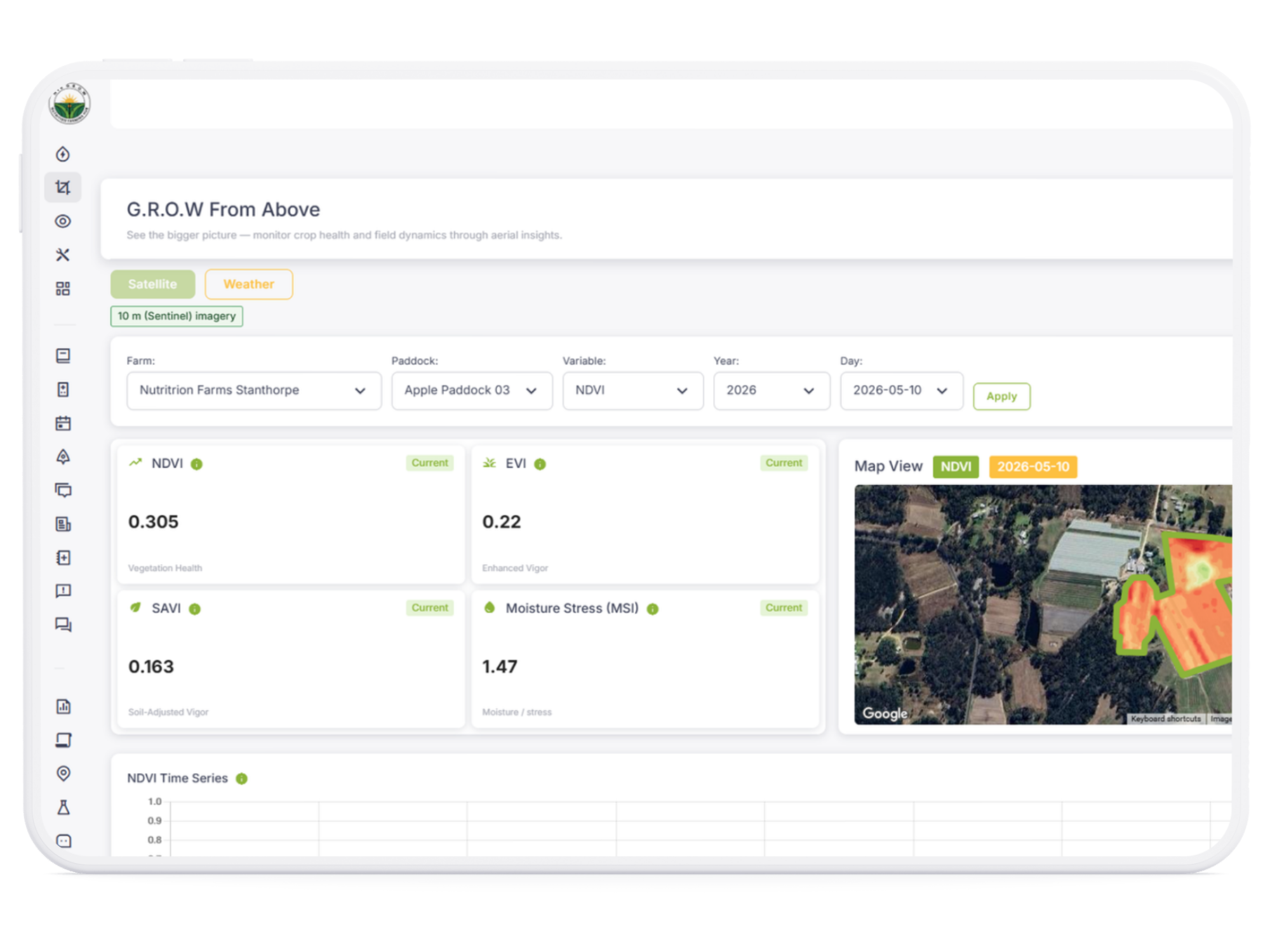This screenshot has height=952, width=1270.
Task: Click the Apply button
Action: coord(1001,397)
